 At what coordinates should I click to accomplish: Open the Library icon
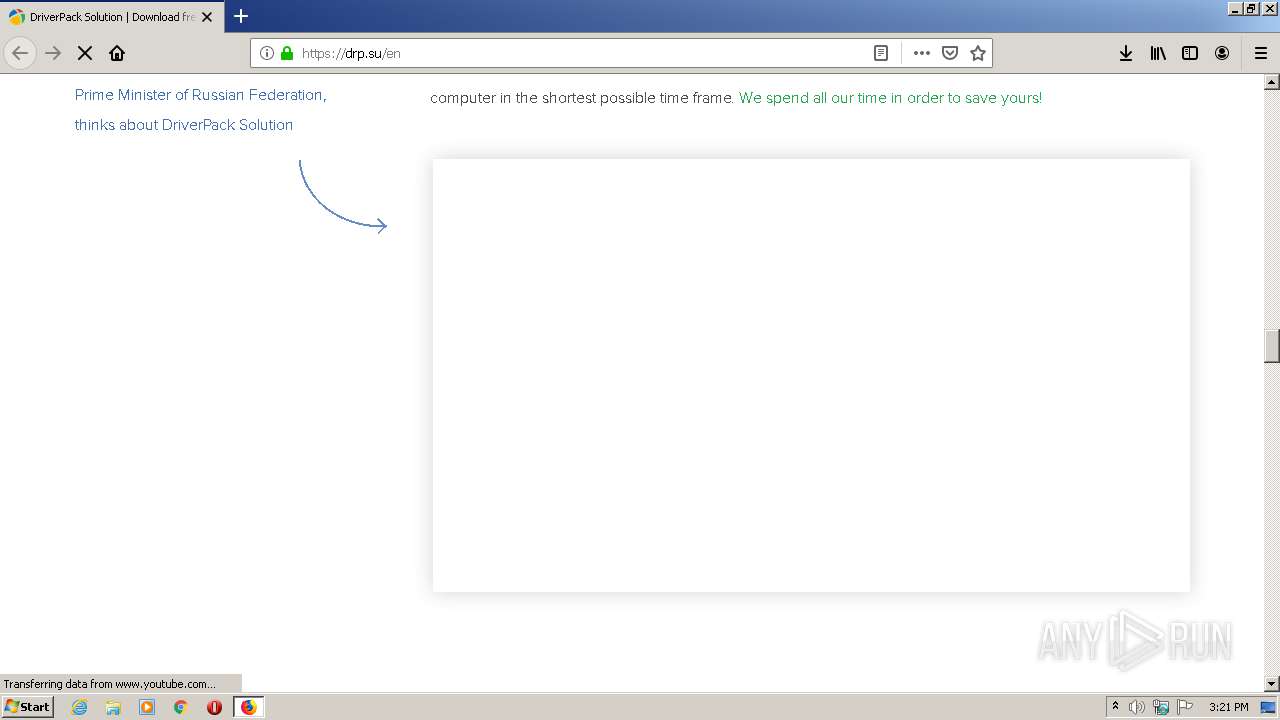(x=1158, y=53)
